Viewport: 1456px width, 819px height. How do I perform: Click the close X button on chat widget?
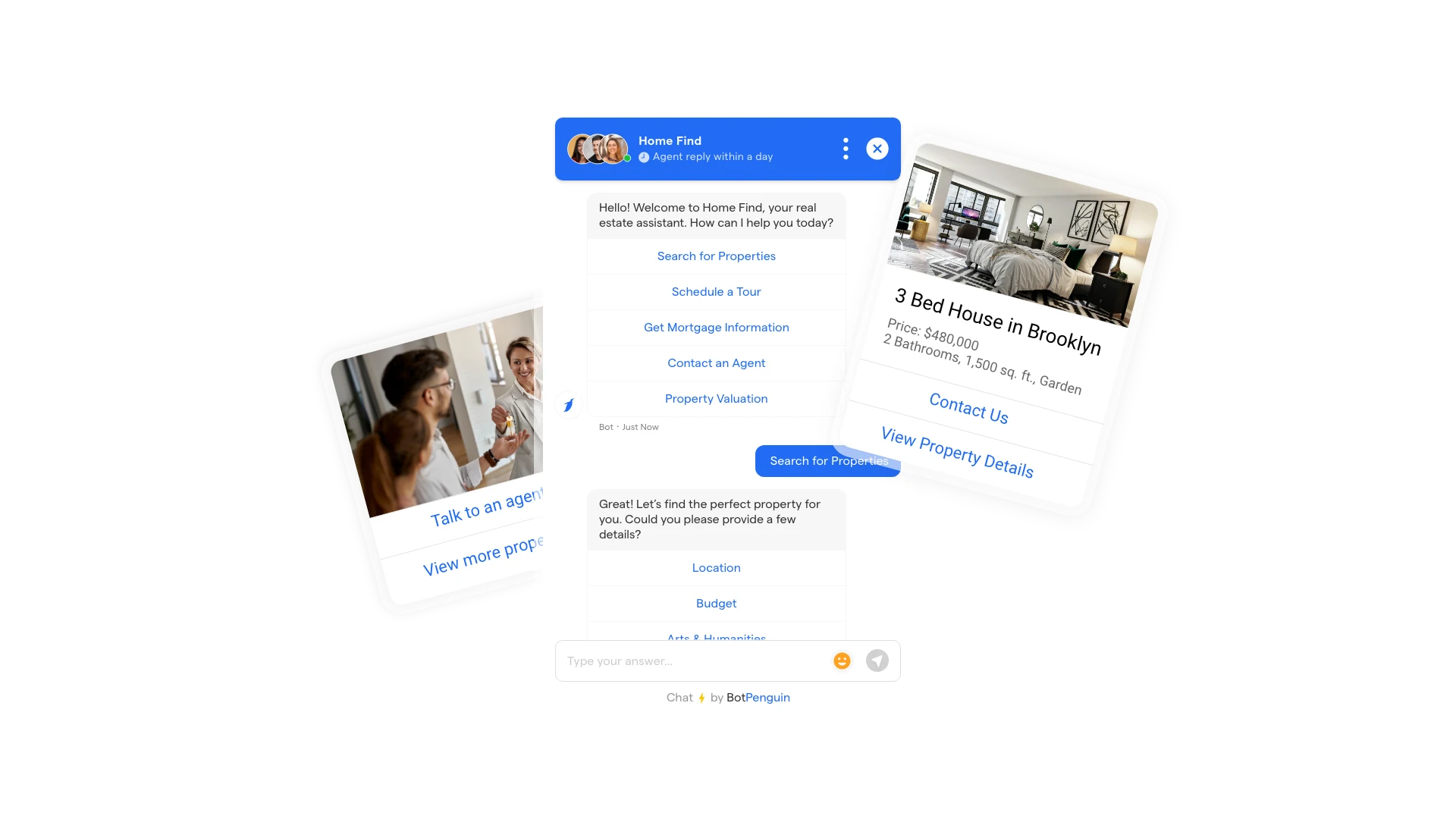click(x=876, y=148)
